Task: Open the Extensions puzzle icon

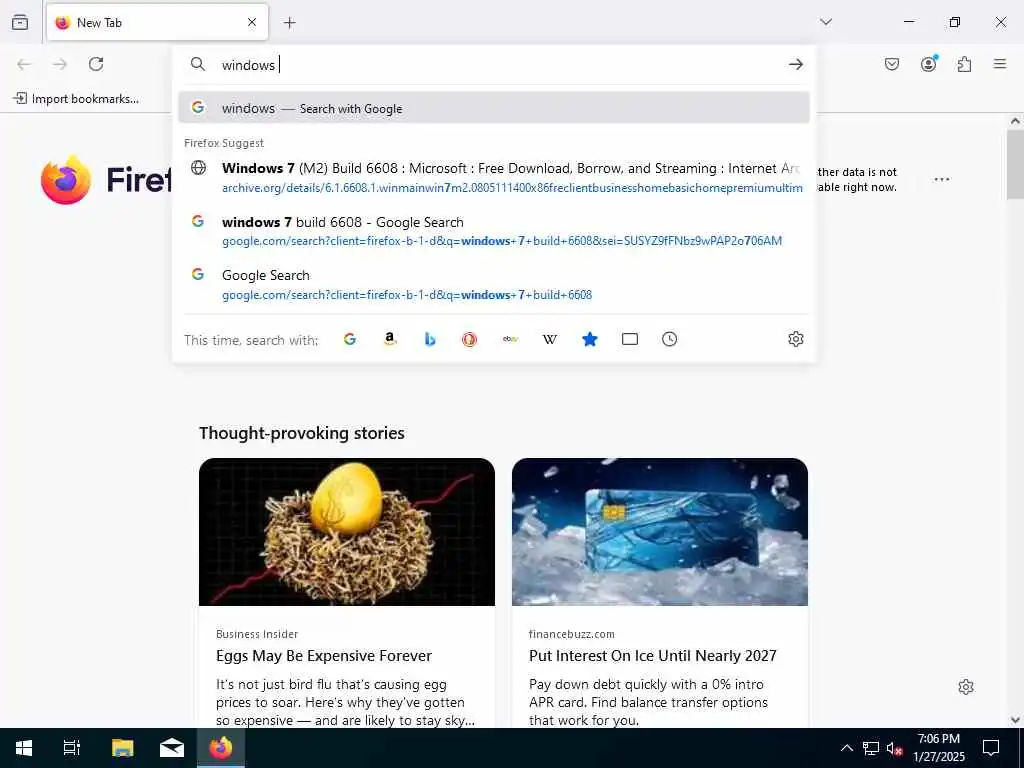Action: coord(965,64)
